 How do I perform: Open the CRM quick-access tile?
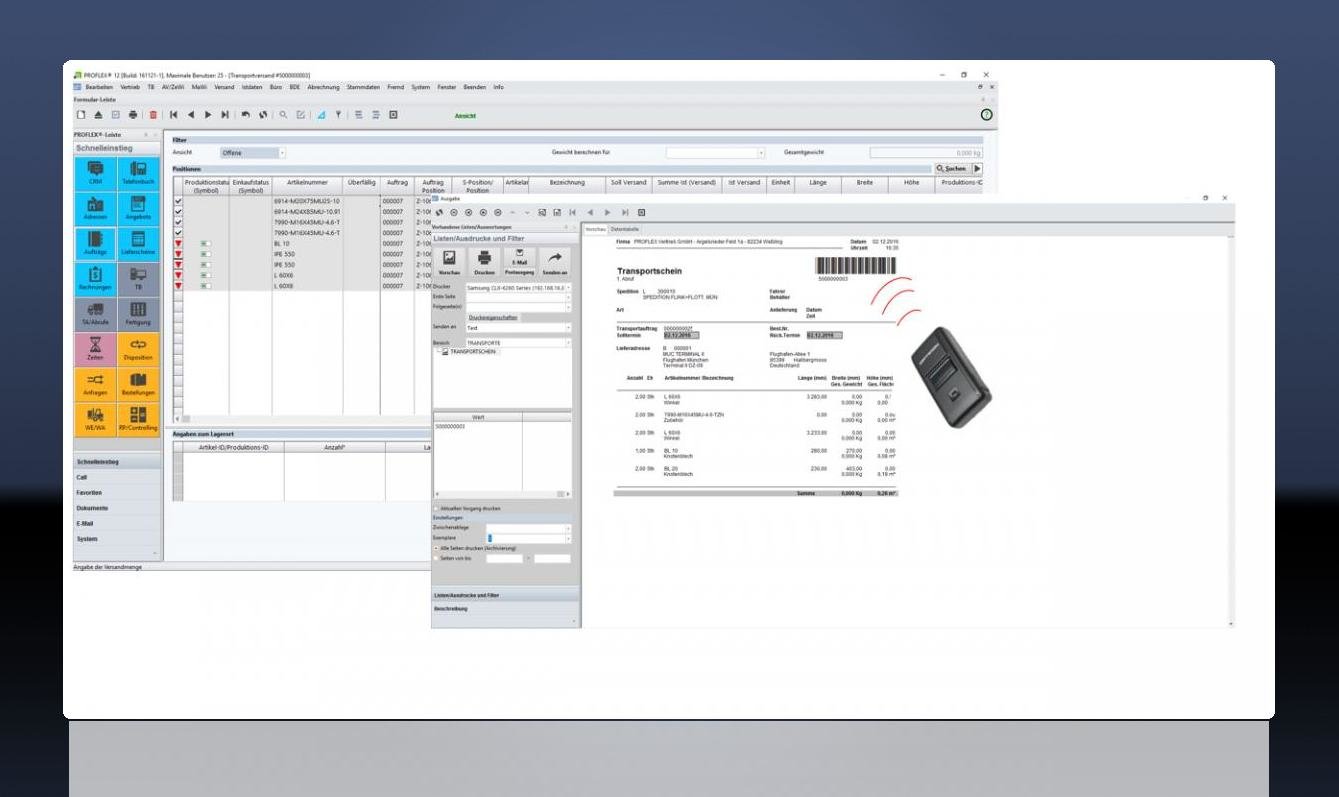[95, 172]
